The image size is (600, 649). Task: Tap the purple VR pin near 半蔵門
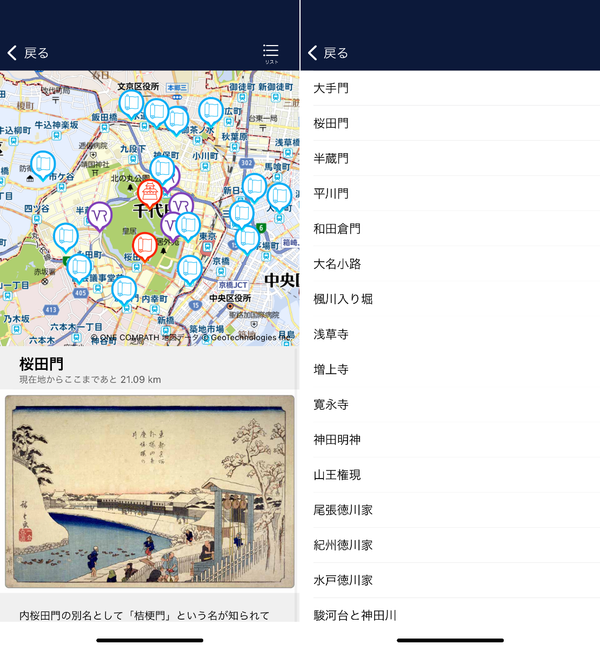100,216
